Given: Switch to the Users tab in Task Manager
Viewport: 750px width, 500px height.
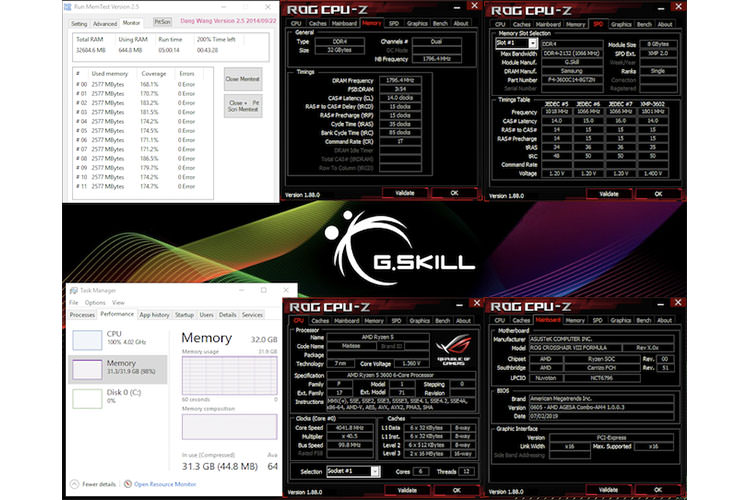Looking at the screenshot, I should click(206, 315).
